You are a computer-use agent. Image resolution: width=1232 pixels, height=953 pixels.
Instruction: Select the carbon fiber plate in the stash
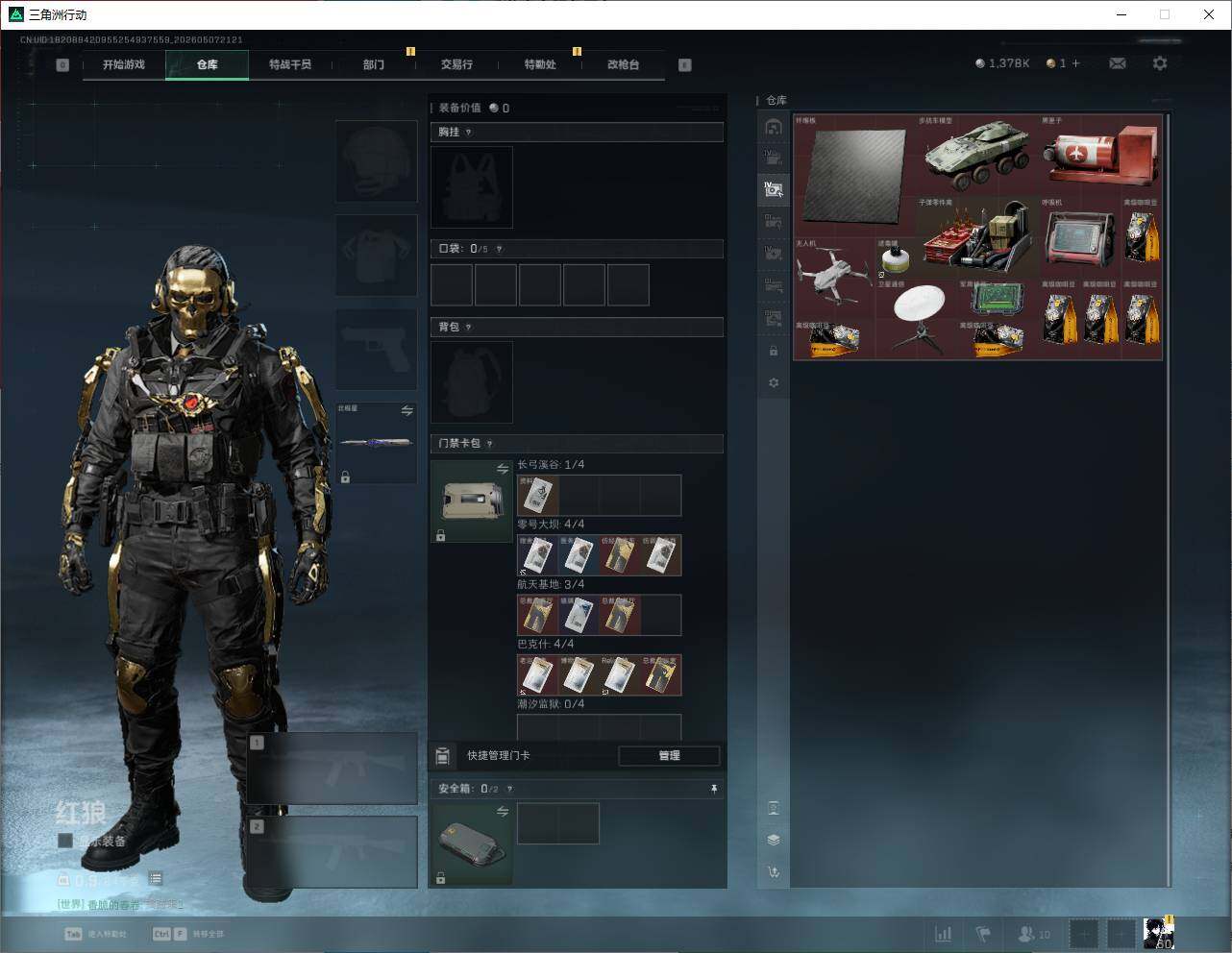(x=854, y=176)
